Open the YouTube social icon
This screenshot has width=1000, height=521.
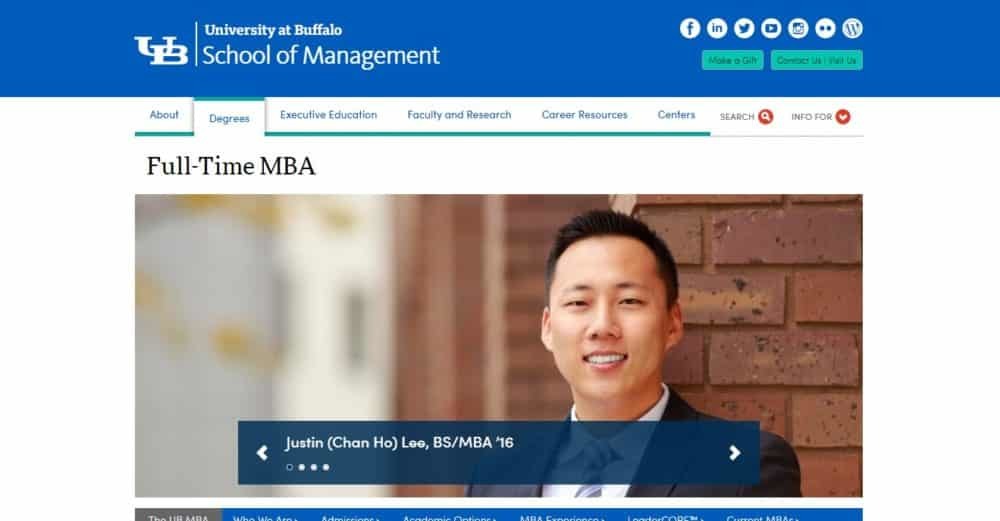tap(771, 28)
